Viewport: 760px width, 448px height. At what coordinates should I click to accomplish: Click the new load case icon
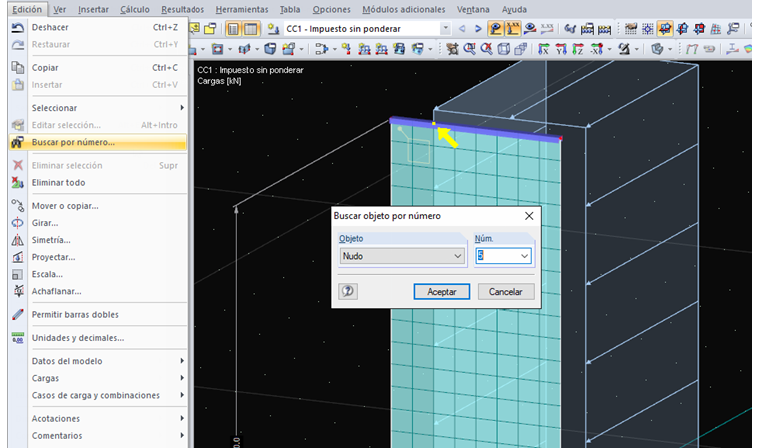click(x=273, y=29)
